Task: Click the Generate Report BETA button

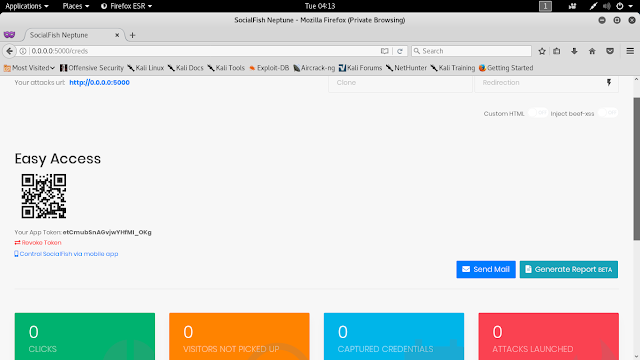Action: coord(569,269)
